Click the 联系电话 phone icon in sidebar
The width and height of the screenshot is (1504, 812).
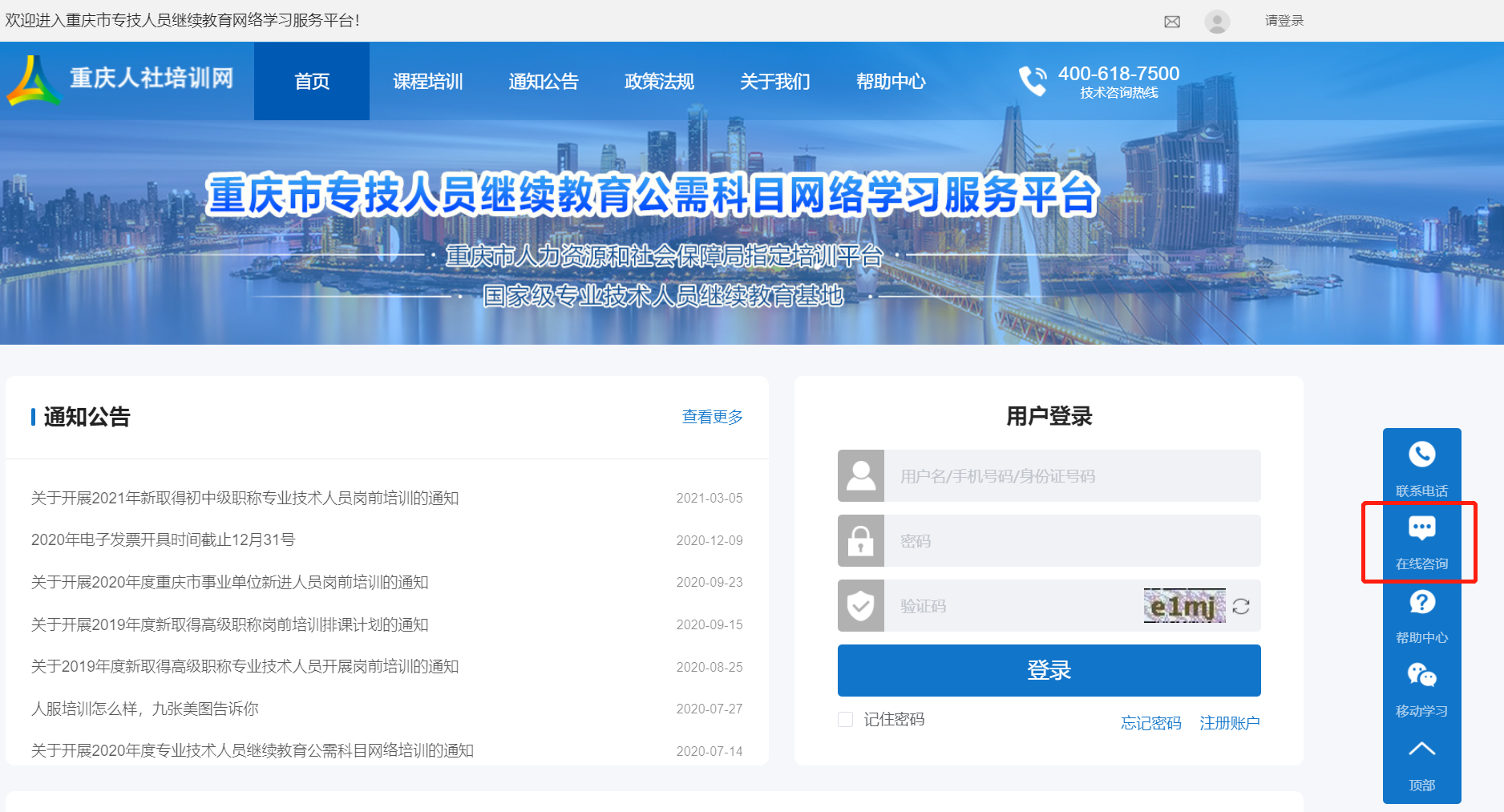1422,455
